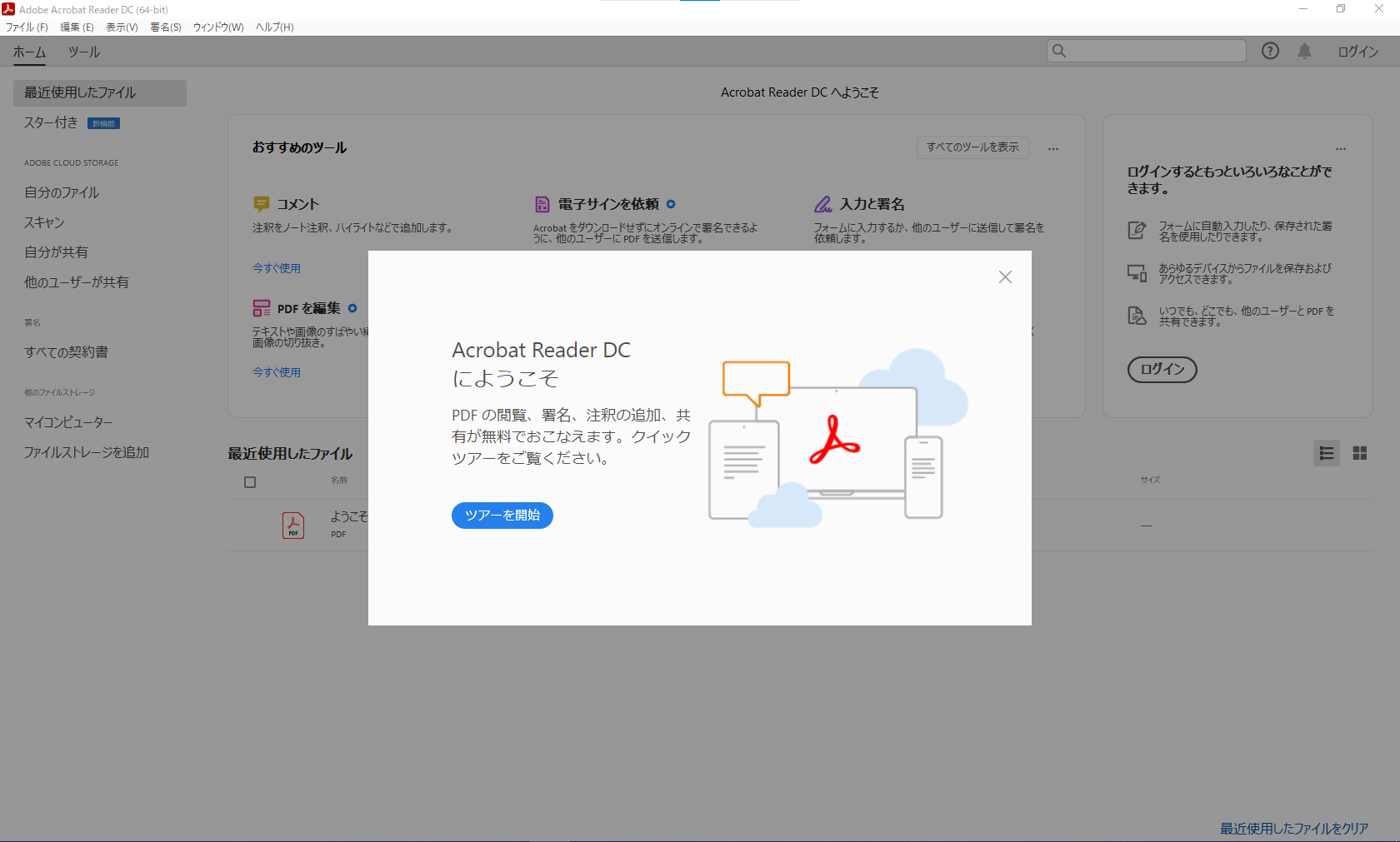This screenshot has height=842, width=1400.
Task: Click the 電子サインを依頼 tool icon
Action: [x=542, y=204]
